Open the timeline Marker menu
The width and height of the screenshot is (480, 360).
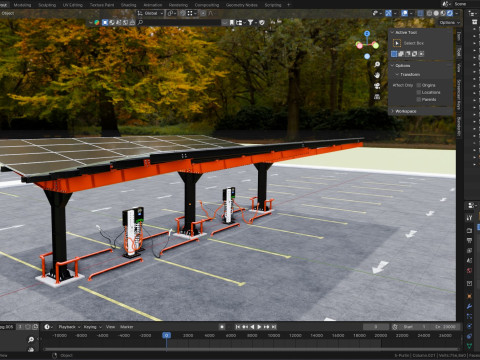pos(126,327)
